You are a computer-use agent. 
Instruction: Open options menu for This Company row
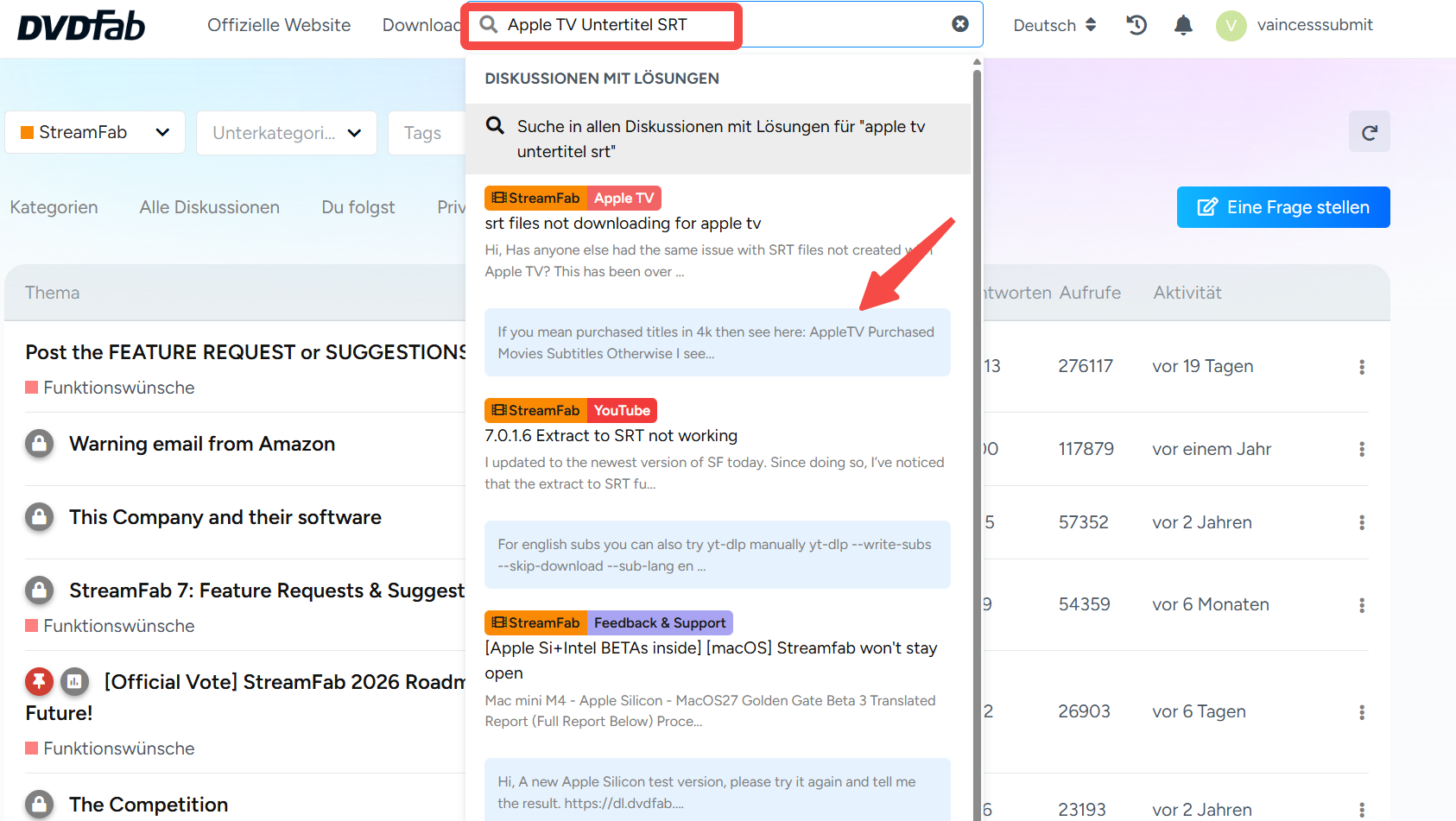point(1362,522)
